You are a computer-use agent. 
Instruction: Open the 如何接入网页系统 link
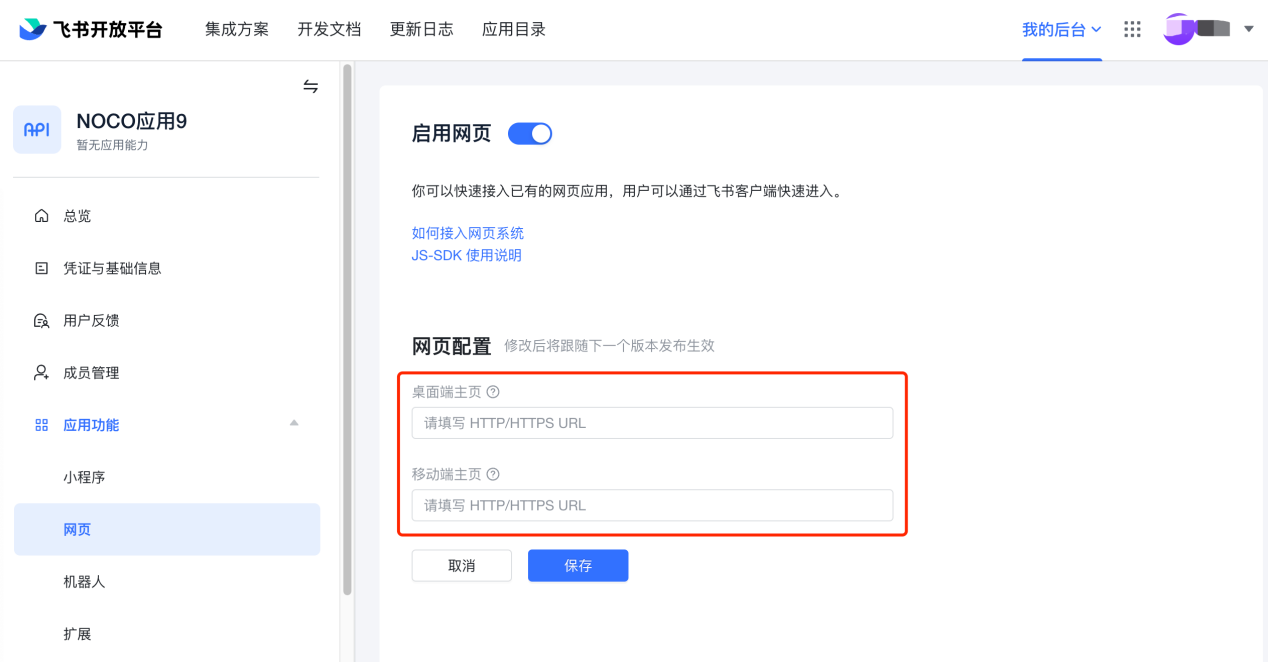tap(468, 233)
